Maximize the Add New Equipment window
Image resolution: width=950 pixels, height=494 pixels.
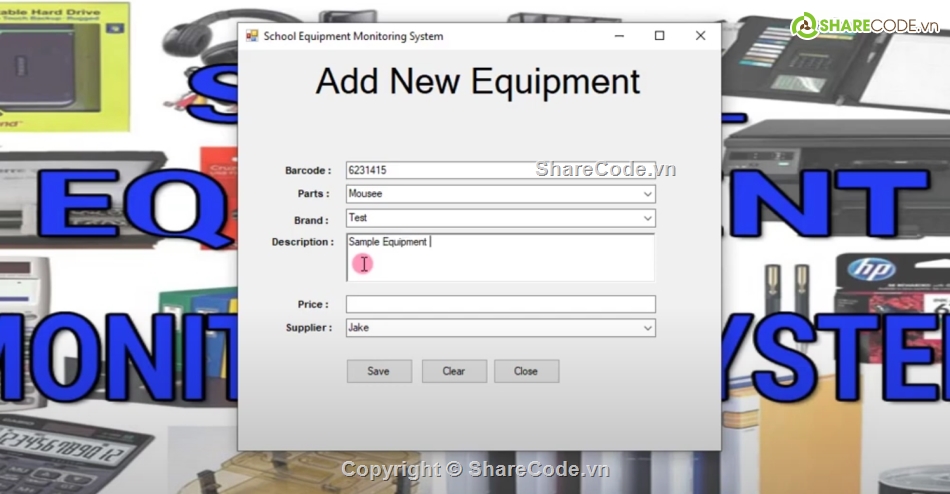(x=659, y=36)
